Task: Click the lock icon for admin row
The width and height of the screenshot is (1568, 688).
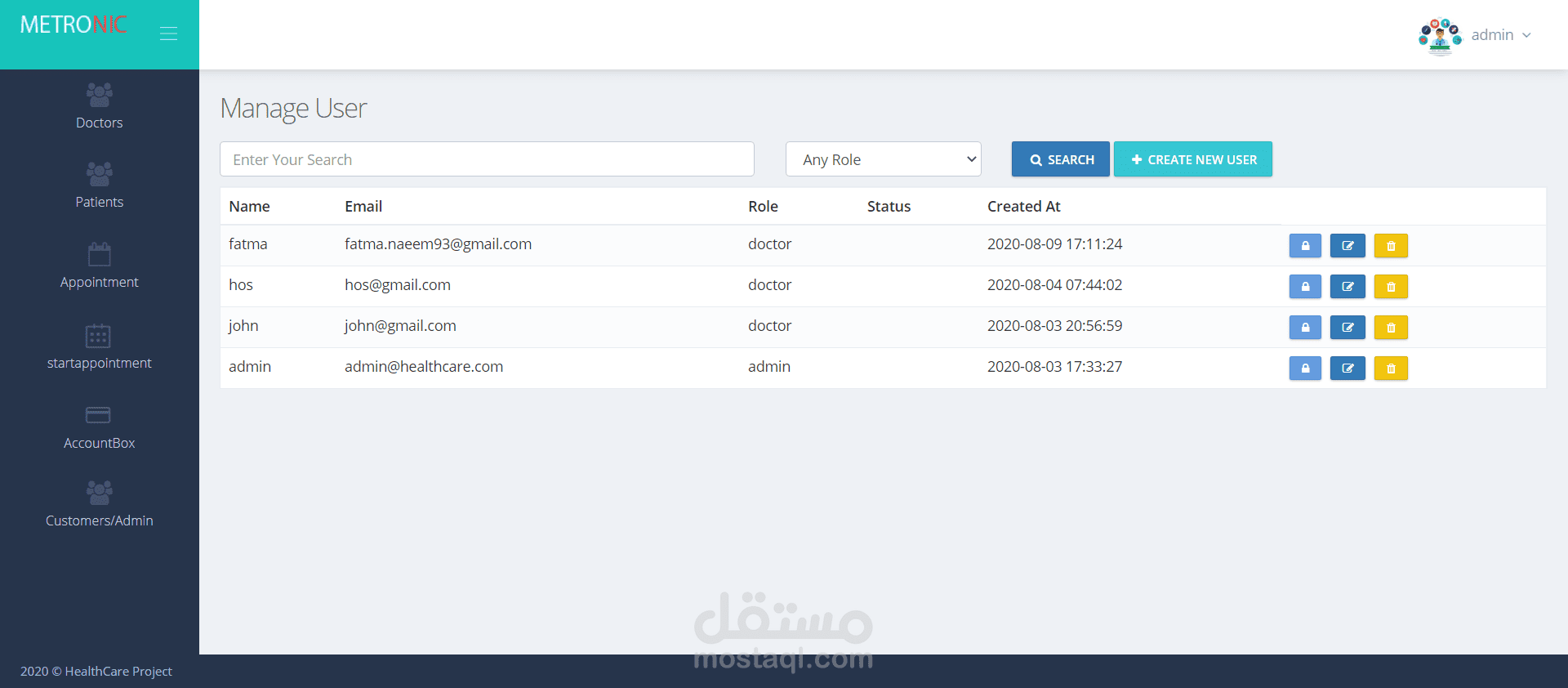Action: [1305, 369]
